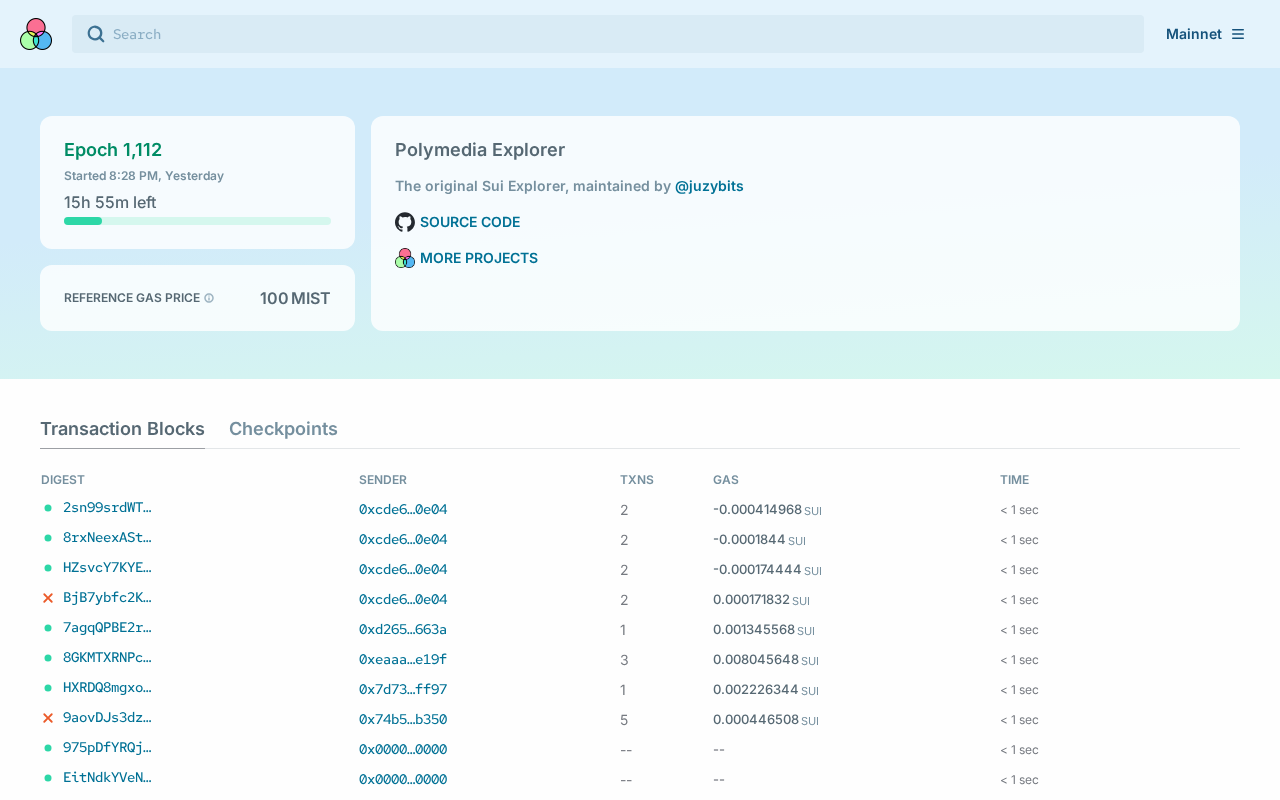Open the MORE PROJECTS link
The width and height of the screenshot is (1280, 800).
tap(478, 258)
